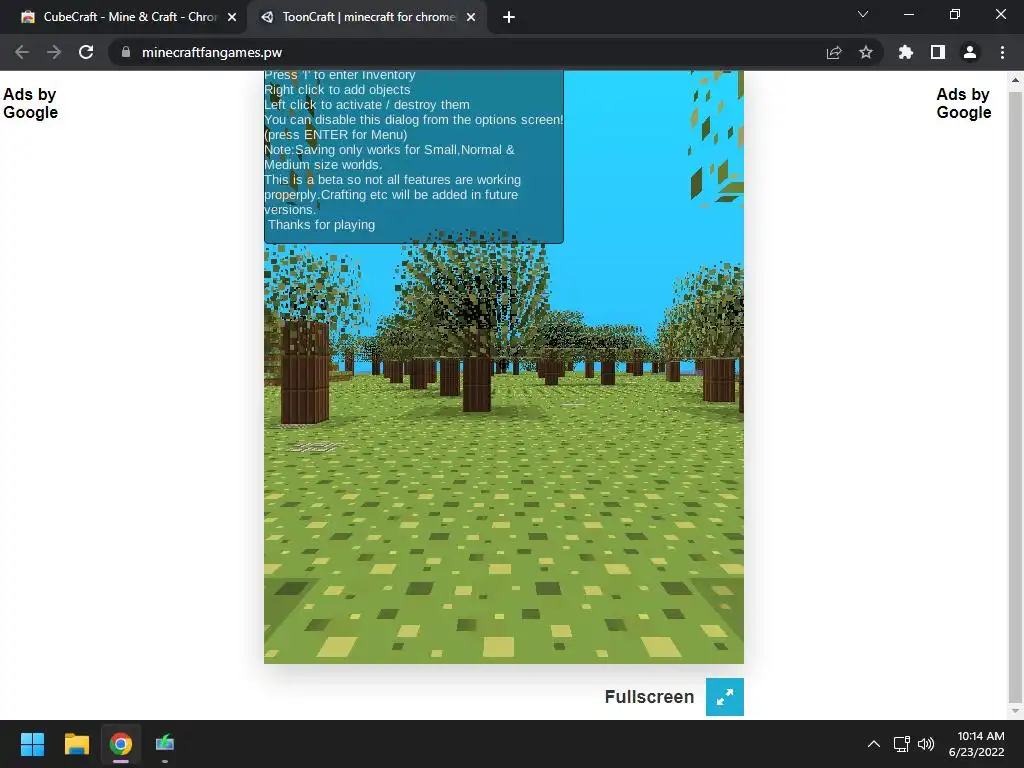Click the Fullscreen text label
This screenshot has height=768, width=1024.
(x=649, y=697)
